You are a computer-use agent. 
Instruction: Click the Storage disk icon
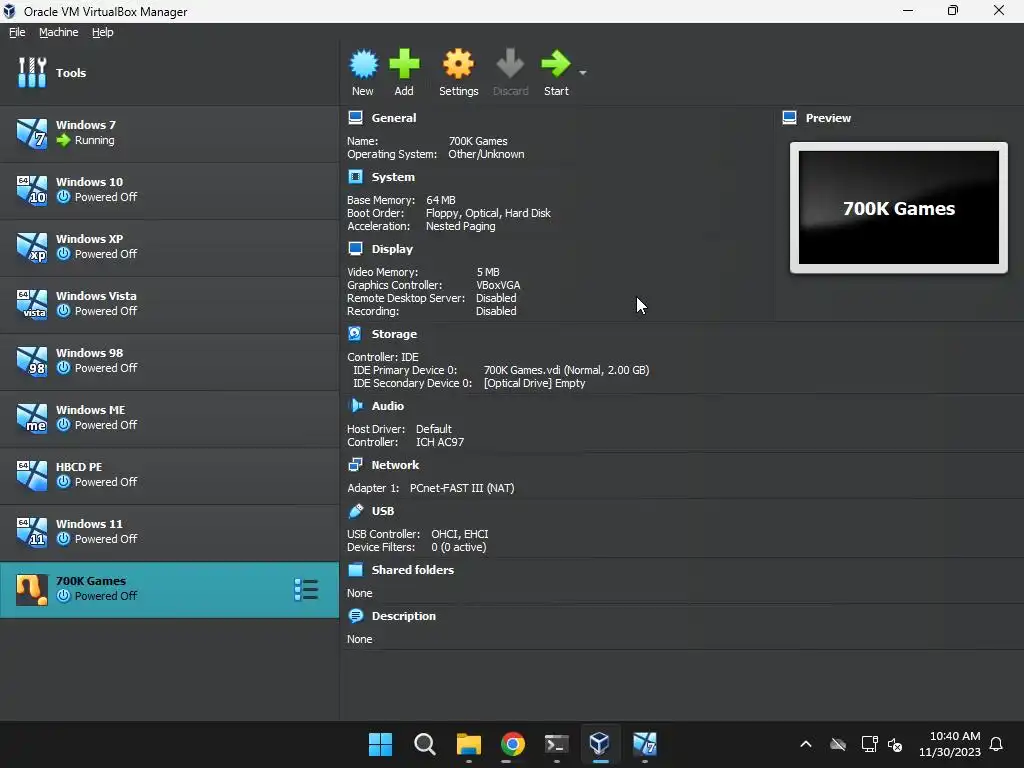point(355,334)
